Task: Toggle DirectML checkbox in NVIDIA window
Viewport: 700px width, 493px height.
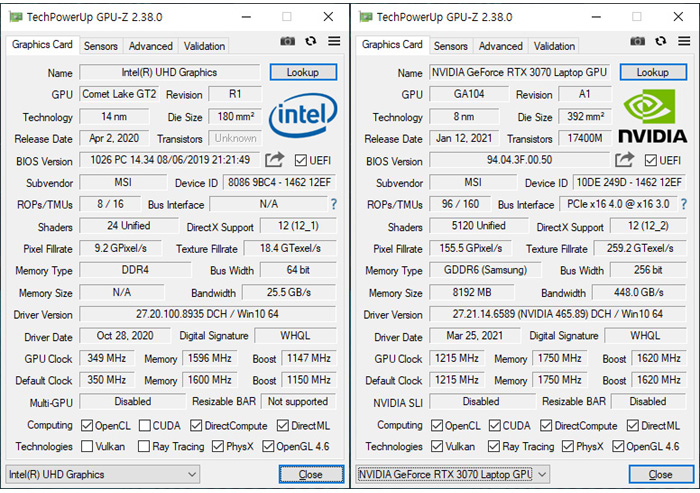Action: [633, 426]
